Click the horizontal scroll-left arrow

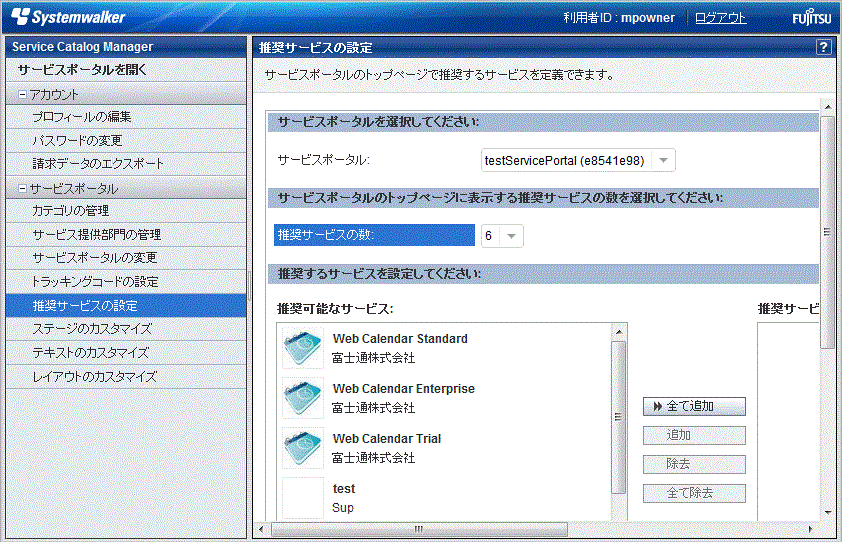(261, 529)
